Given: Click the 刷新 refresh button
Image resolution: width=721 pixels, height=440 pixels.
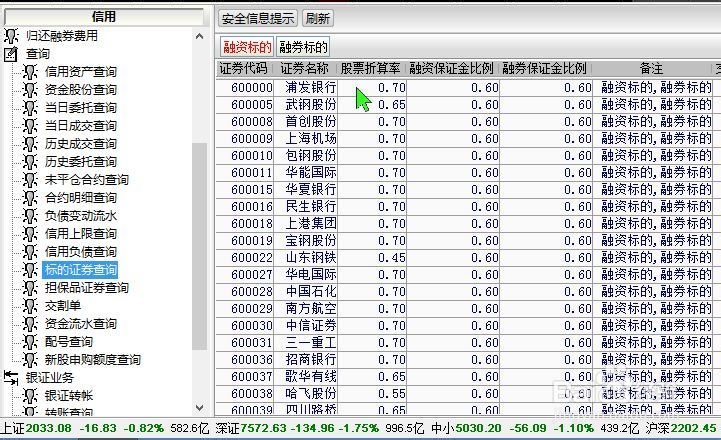Looking at the screenshot, I should click(317, 18).
